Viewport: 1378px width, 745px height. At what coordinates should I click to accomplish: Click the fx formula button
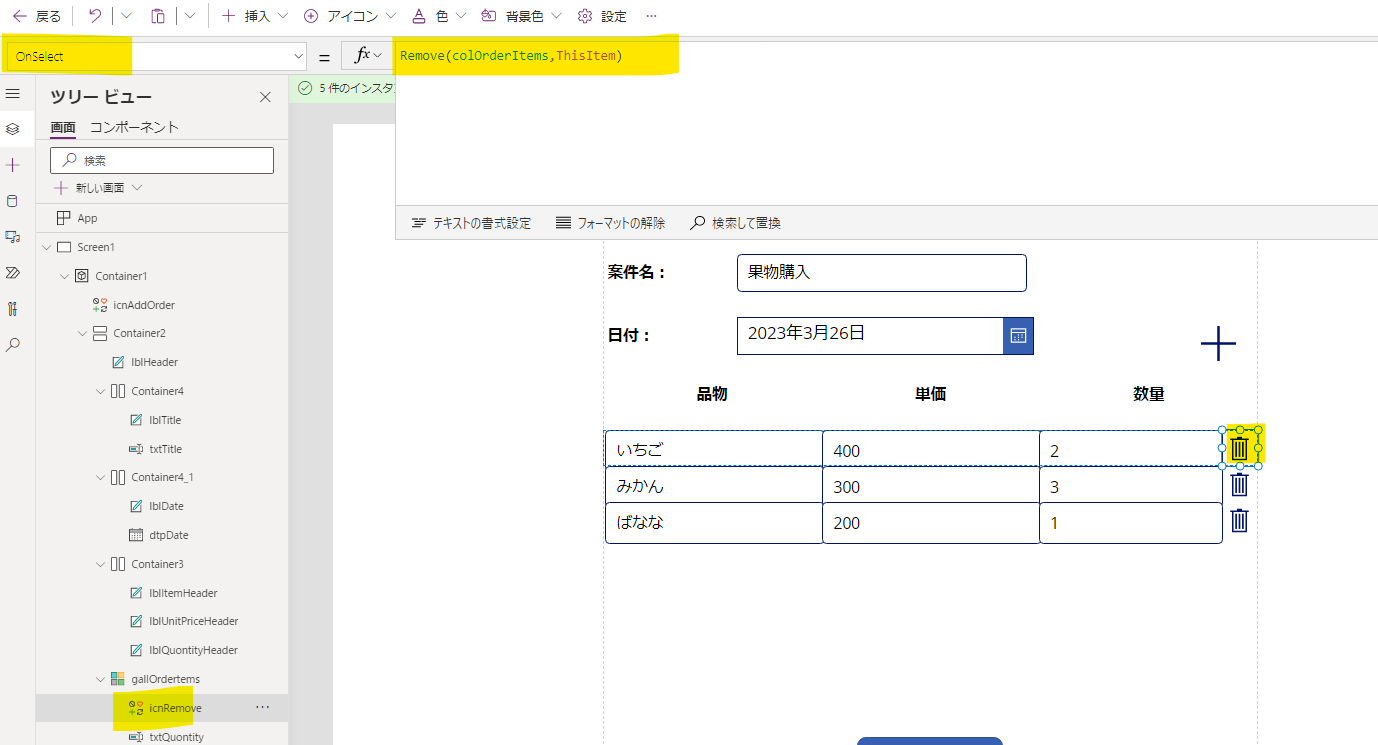click(367, 55)
